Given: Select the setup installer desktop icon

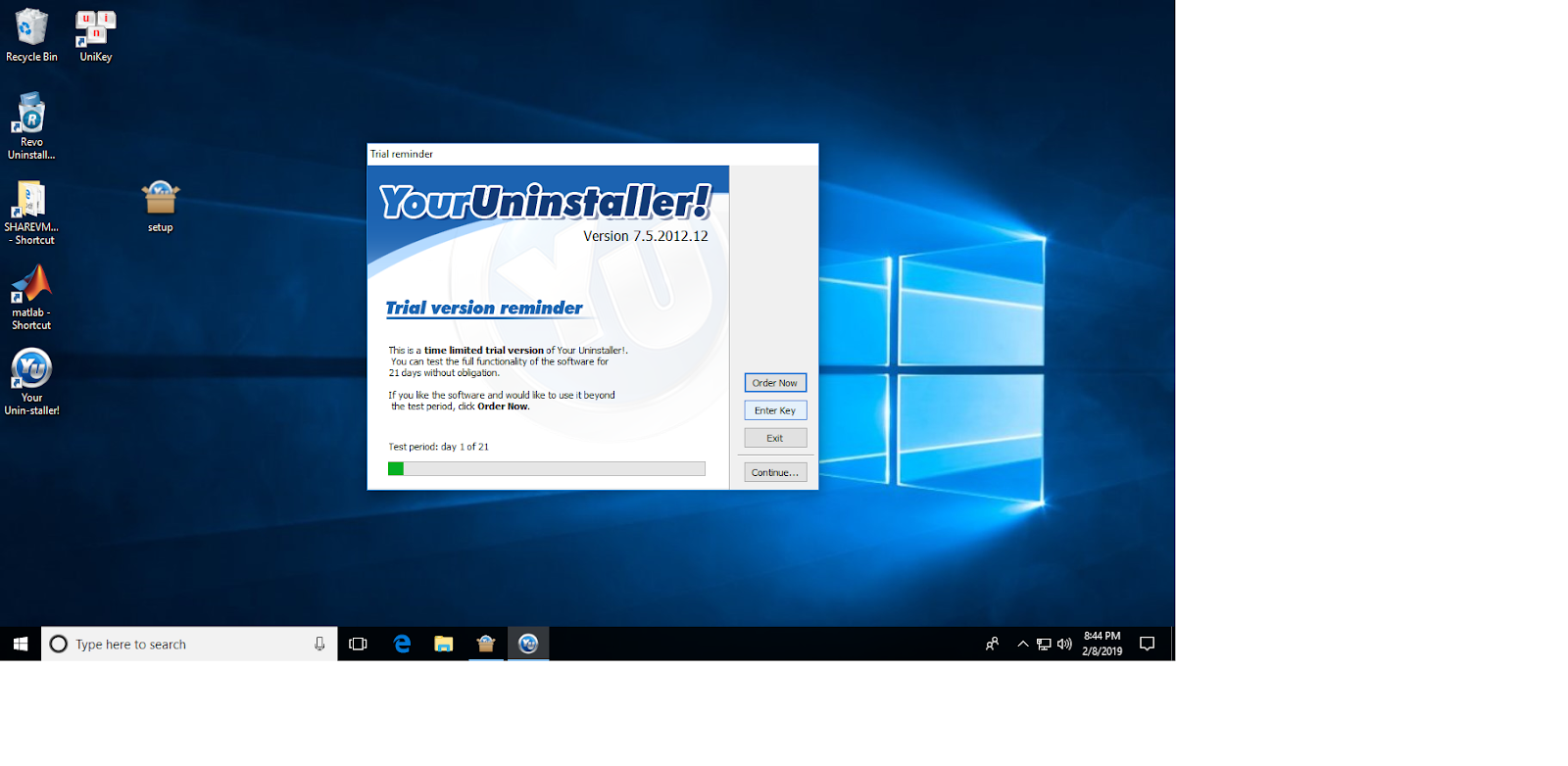Looking at the screenshot, I should click(x=160, y=207).
